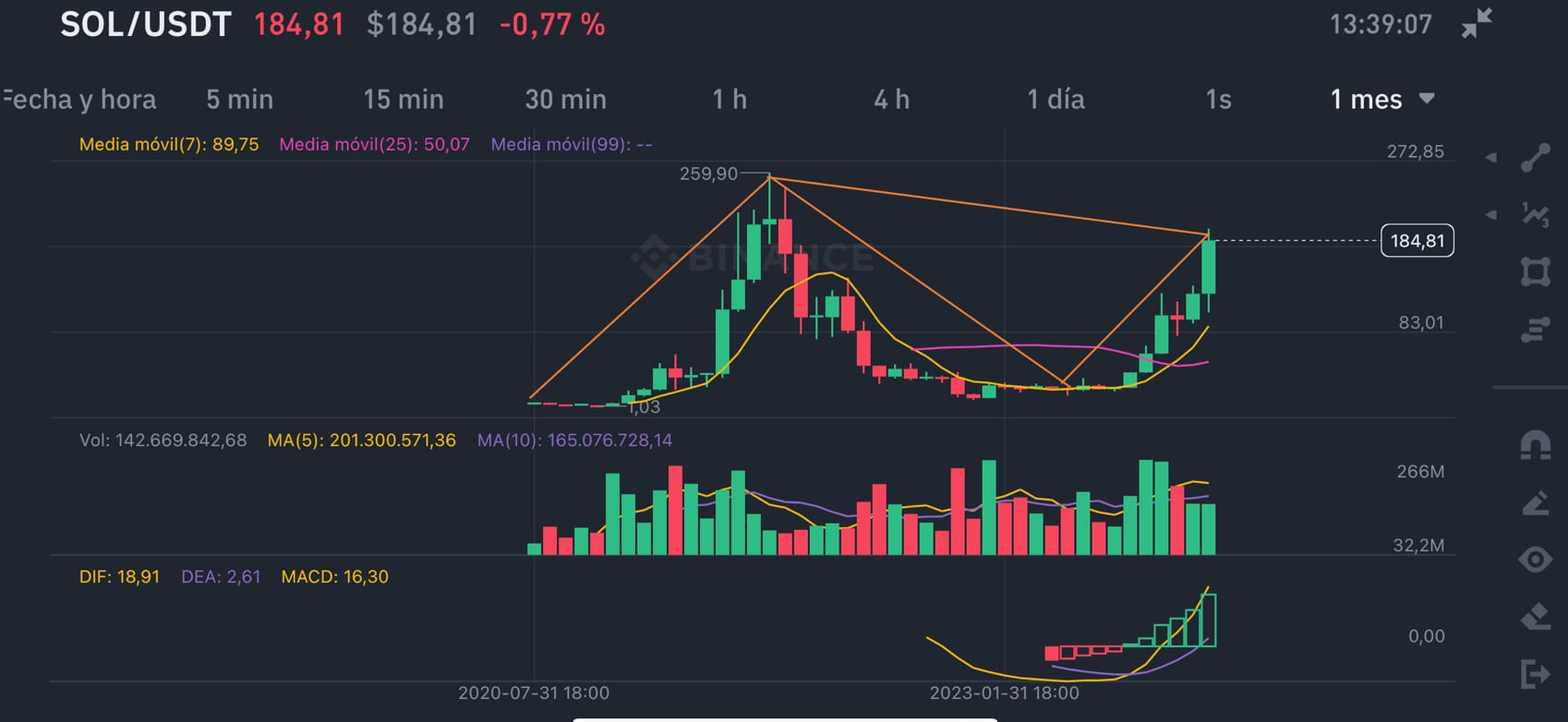This screenshot has height=722, width=1568.
Task: Click the 259,90 peak price label
Action: [x=707, y=174]
